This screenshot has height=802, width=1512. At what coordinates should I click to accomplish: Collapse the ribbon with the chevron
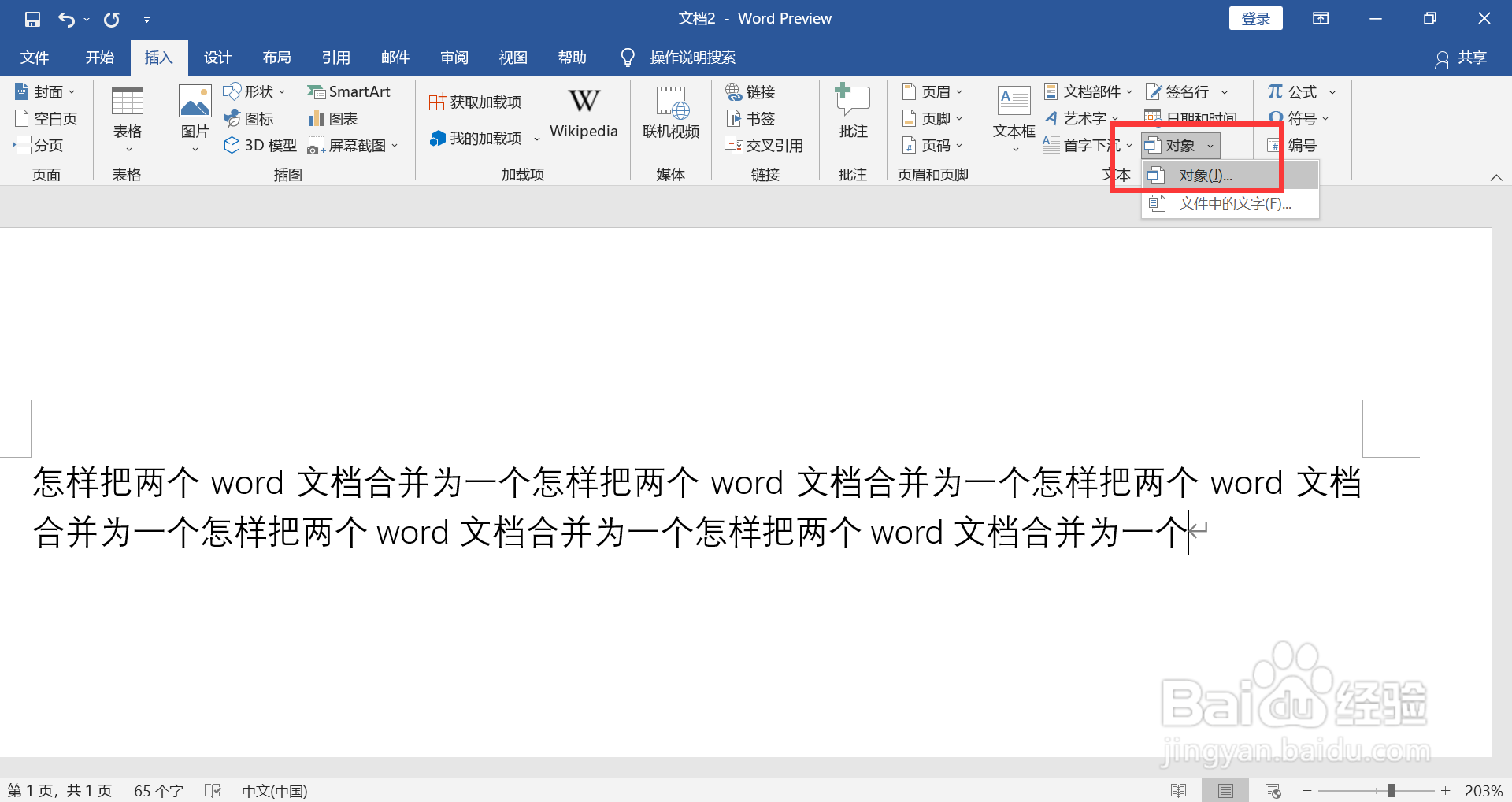1496,177
